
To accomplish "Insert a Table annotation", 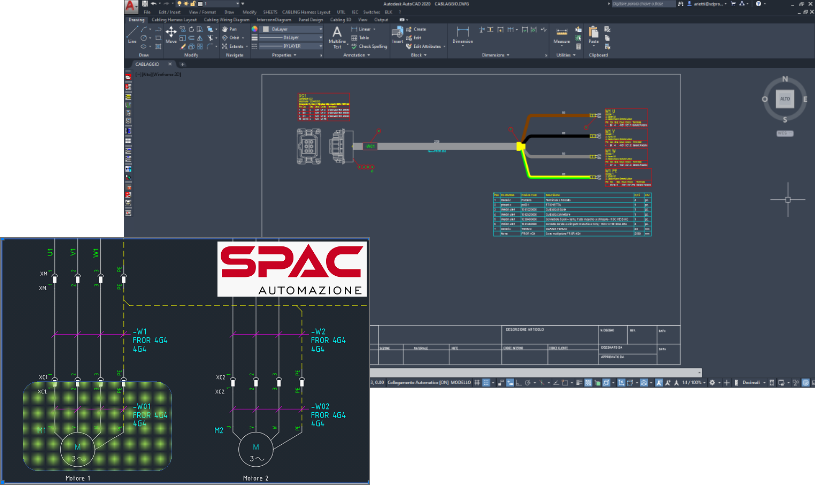I will tap(360, 37).
